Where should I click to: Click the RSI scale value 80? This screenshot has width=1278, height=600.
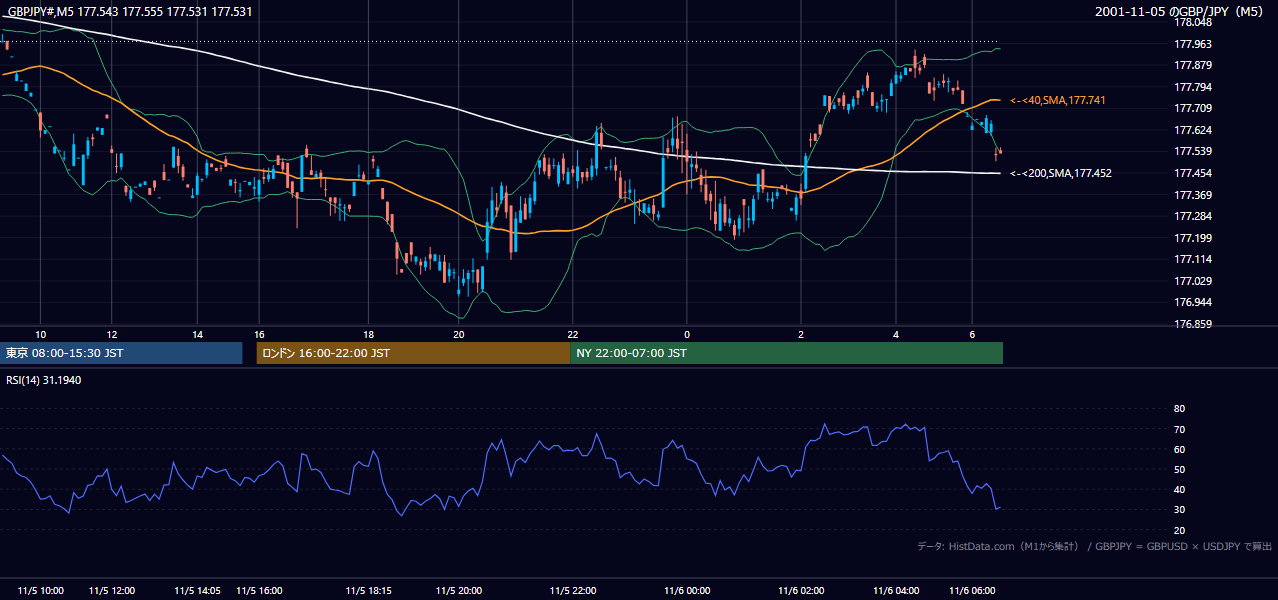tap(1179, 409)
